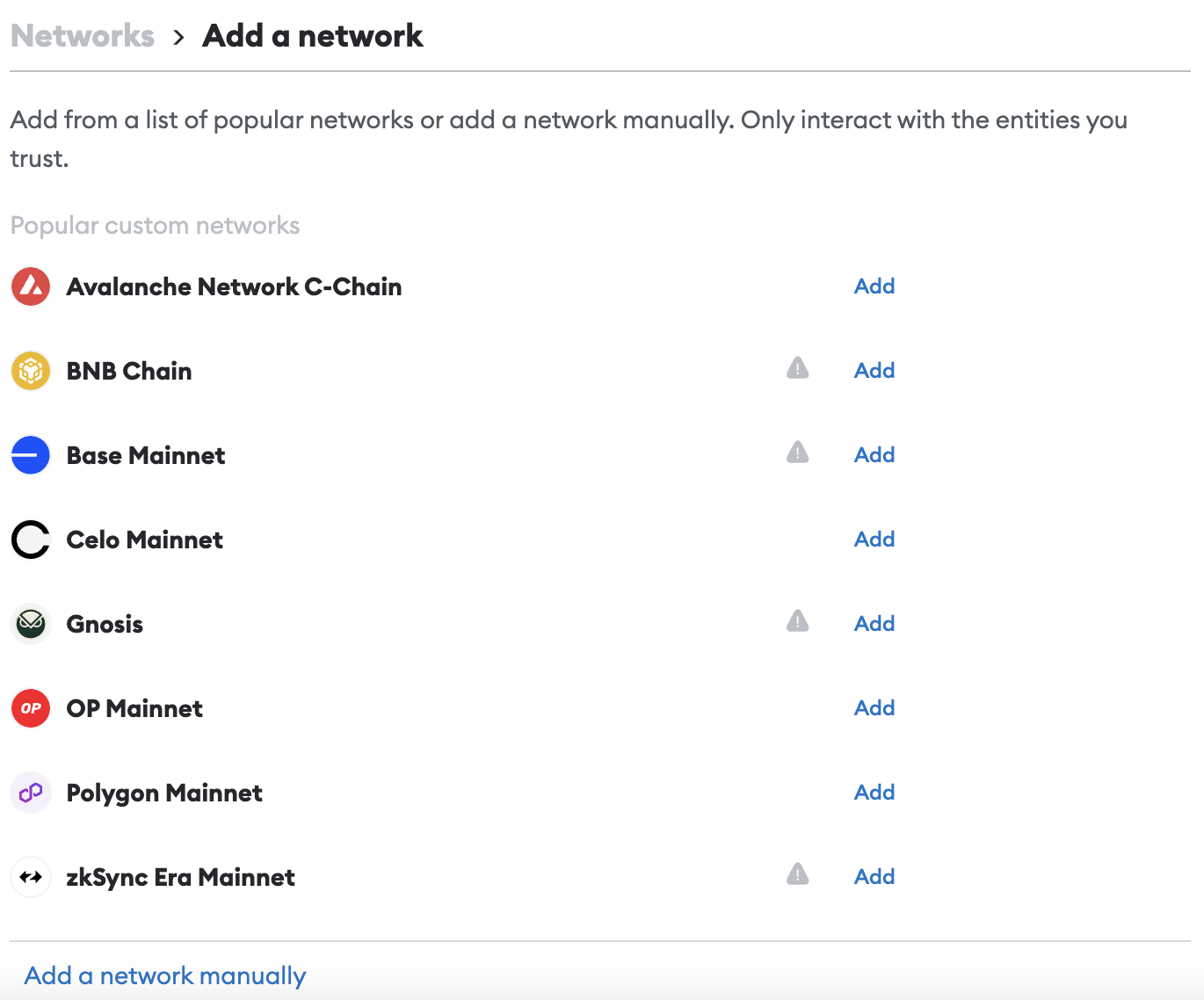Add the Polygon Mainnet network
Viewport: 1204px width, 1000px height.
click(x=874, y=793)
